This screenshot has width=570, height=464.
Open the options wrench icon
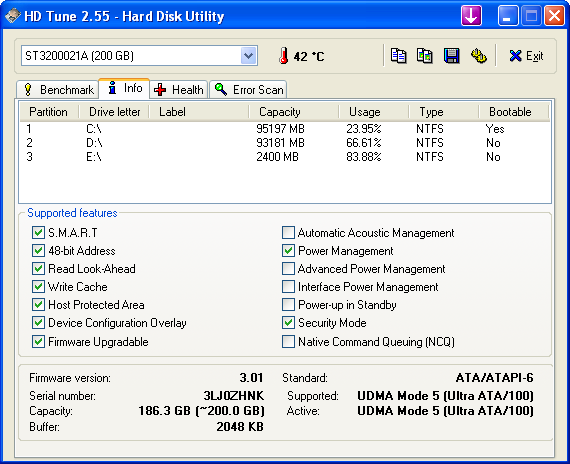(478, 56)
